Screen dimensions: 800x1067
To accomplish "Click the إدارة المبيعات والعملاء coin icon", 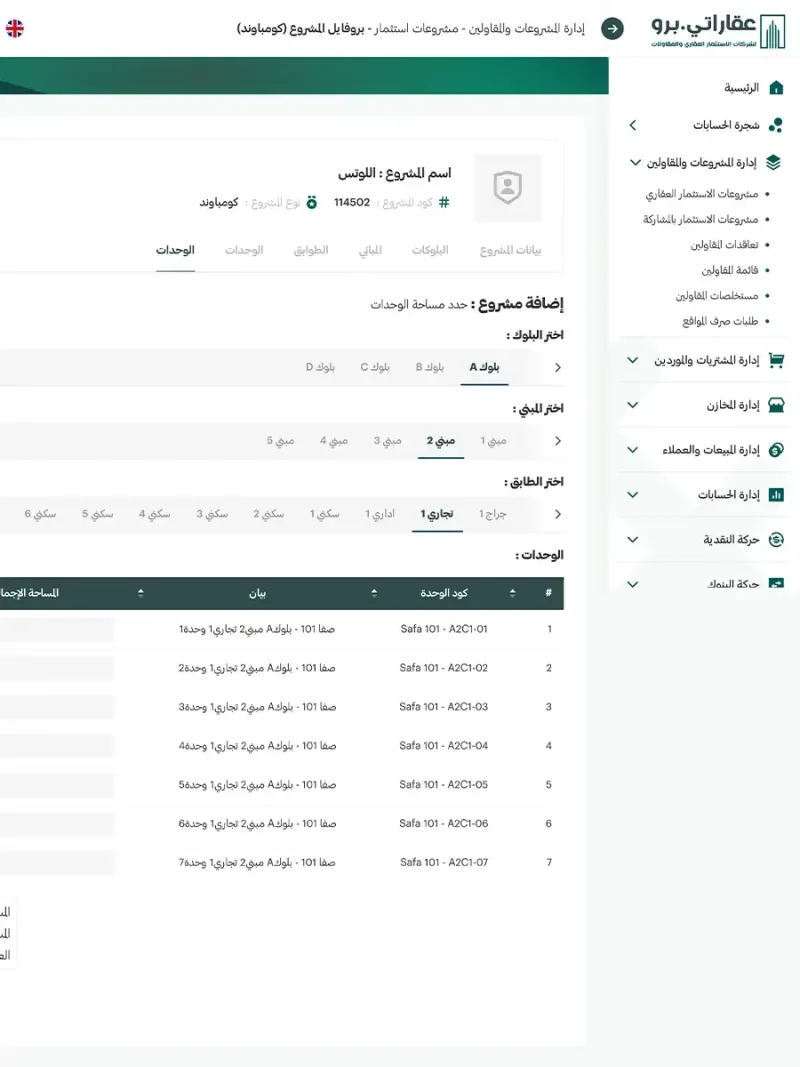I will pos(776,450).
